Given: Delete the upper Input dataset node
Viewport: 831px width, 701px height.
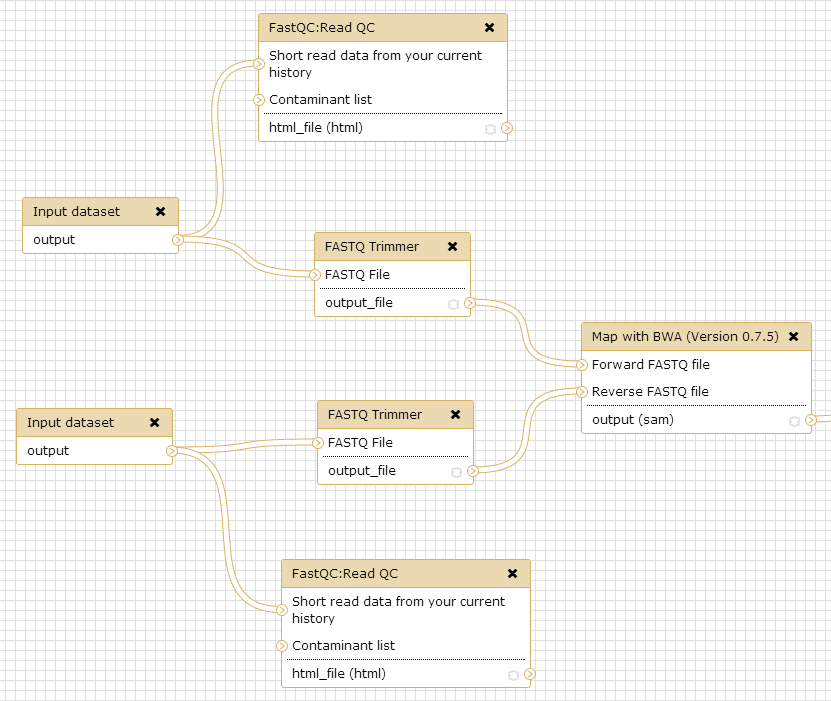Looking at the screenshot, I should pyautogui.click(x=161, y=211).
